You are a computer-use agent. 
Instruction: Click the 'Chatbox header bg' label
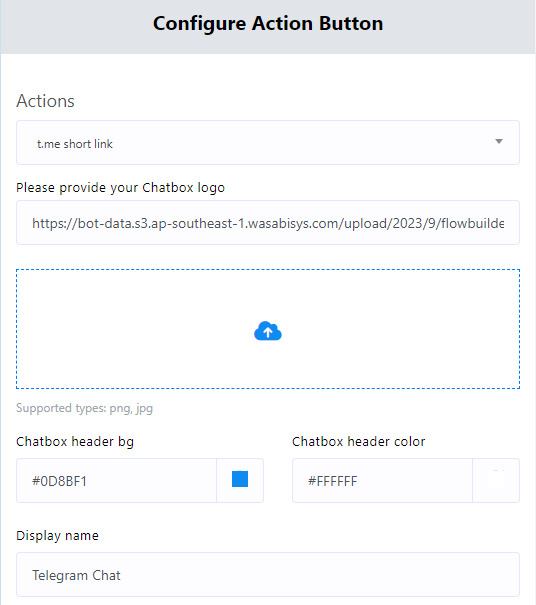point(75,442)
